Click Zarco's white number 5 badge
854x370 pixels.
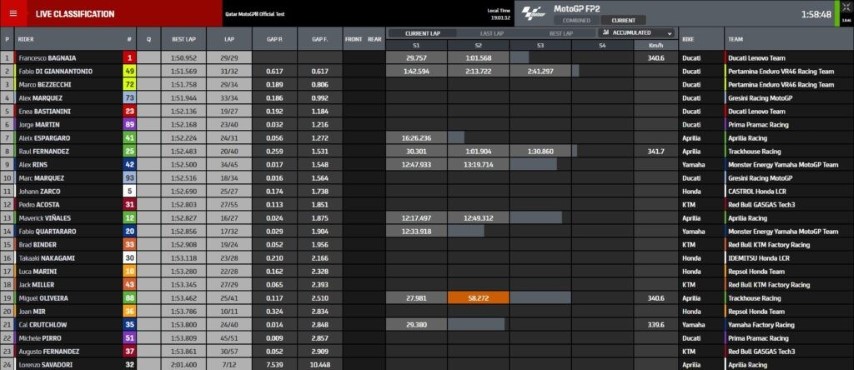pyautogui.click(x=130, y=191)
